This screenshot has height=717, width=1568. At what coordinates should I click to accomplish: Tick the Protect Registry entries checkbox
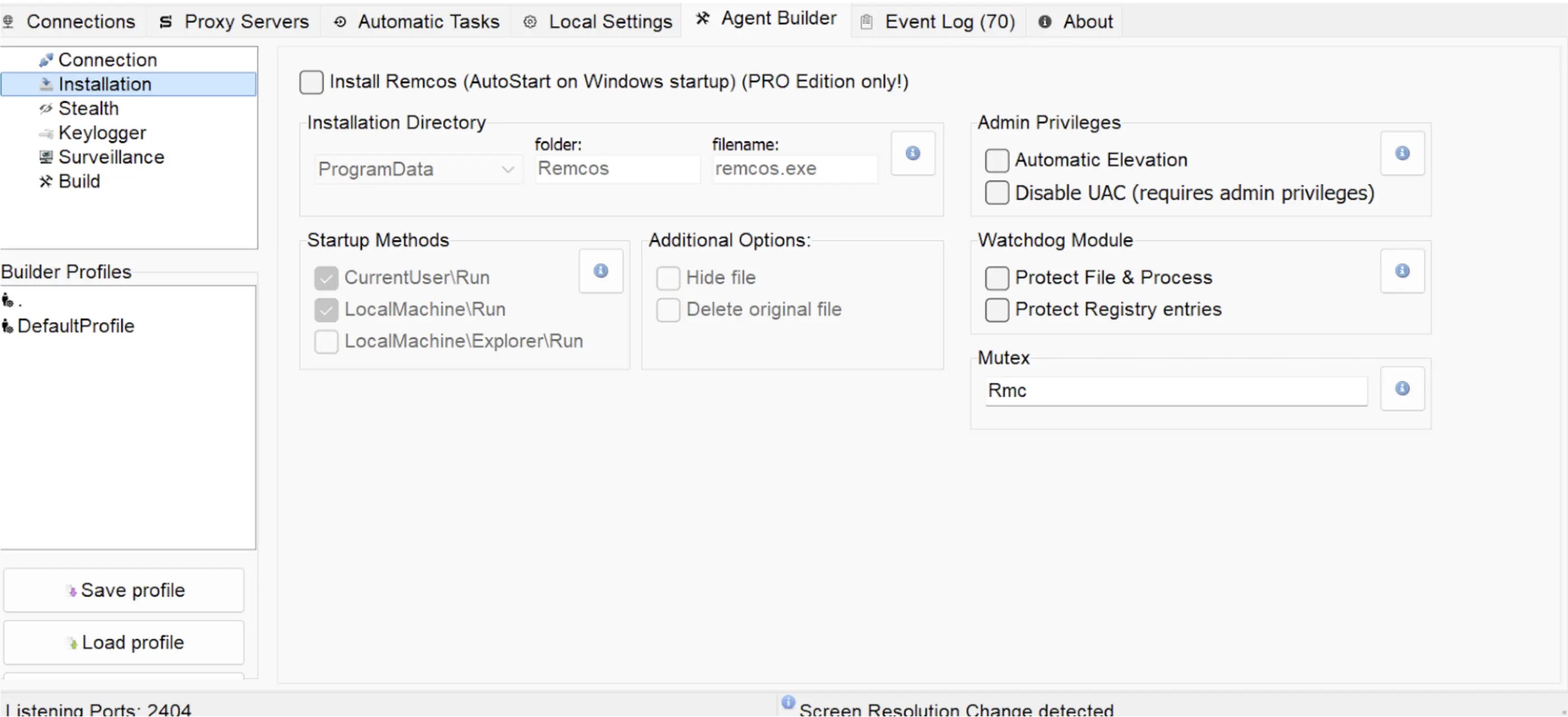(x=996, y=310)
